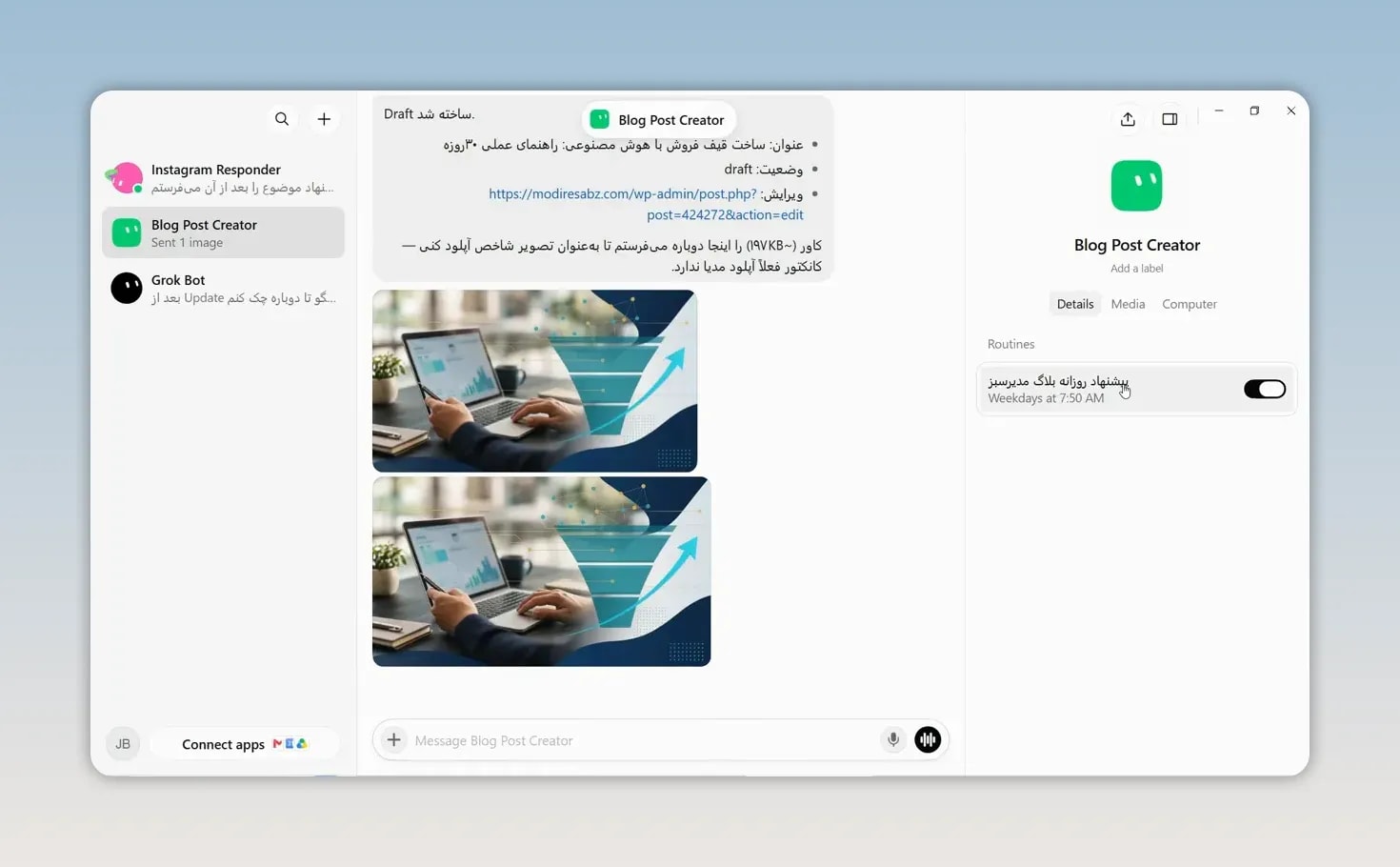
Task: Close the app window
Action: tap(1290, 111)
